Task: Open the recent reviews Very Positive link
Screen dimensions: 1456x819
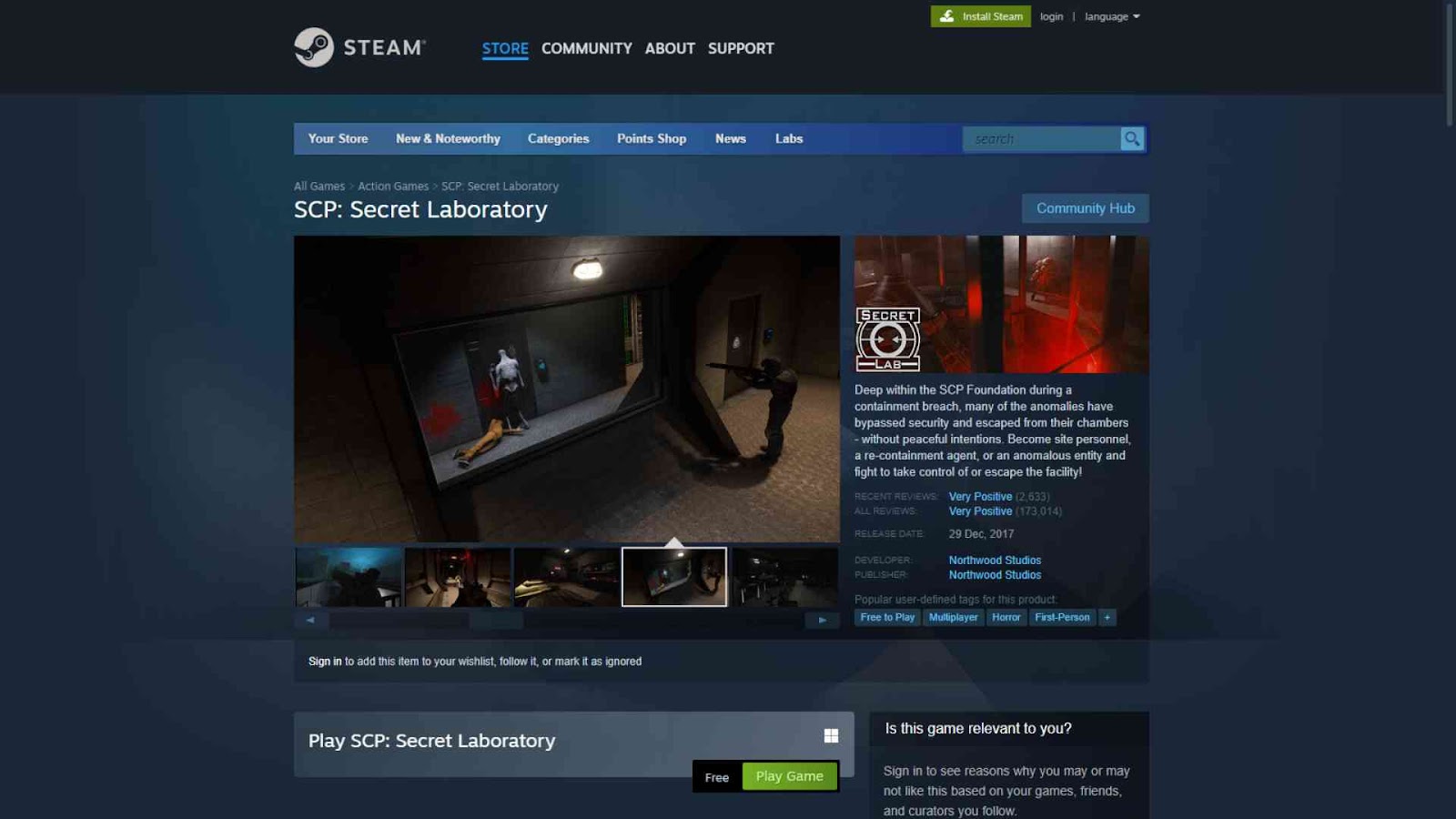Action: pyautogui.click(x=980, y=497)
